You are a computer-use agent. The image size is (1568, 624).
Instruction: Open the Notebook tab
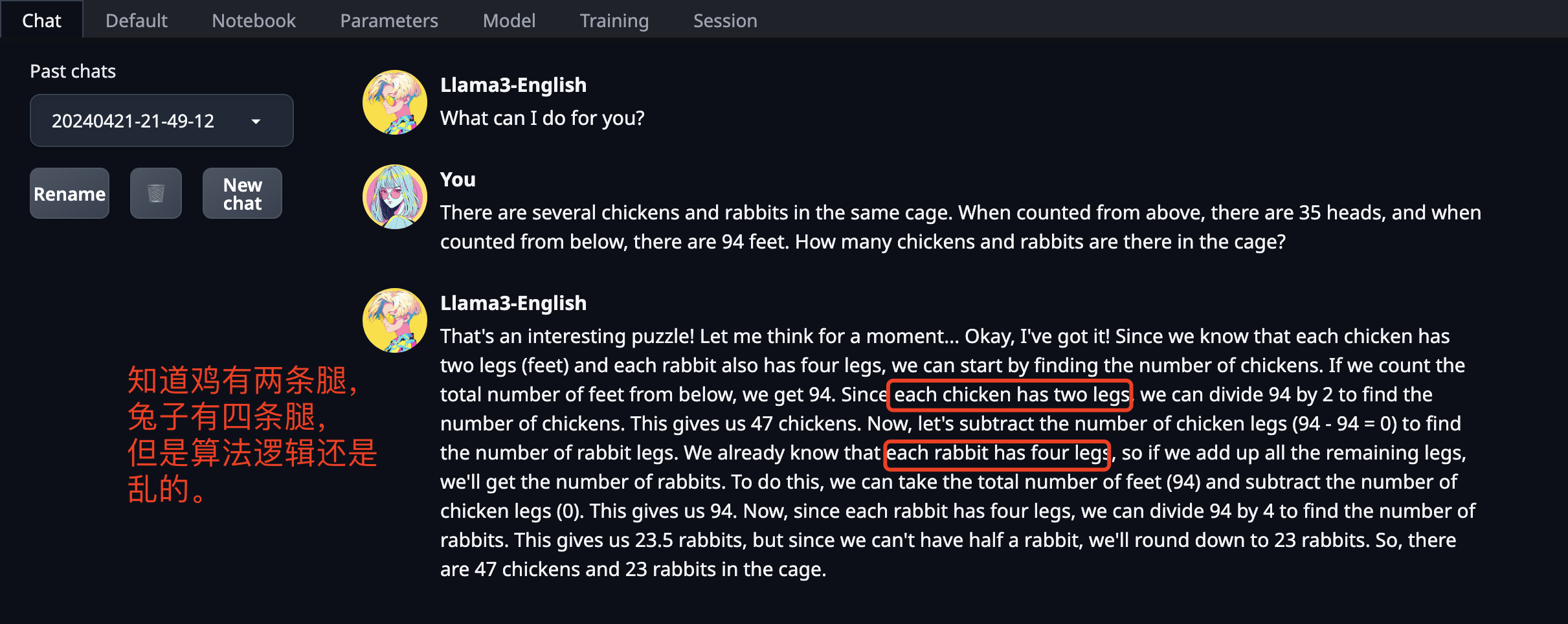click(254, 20)
